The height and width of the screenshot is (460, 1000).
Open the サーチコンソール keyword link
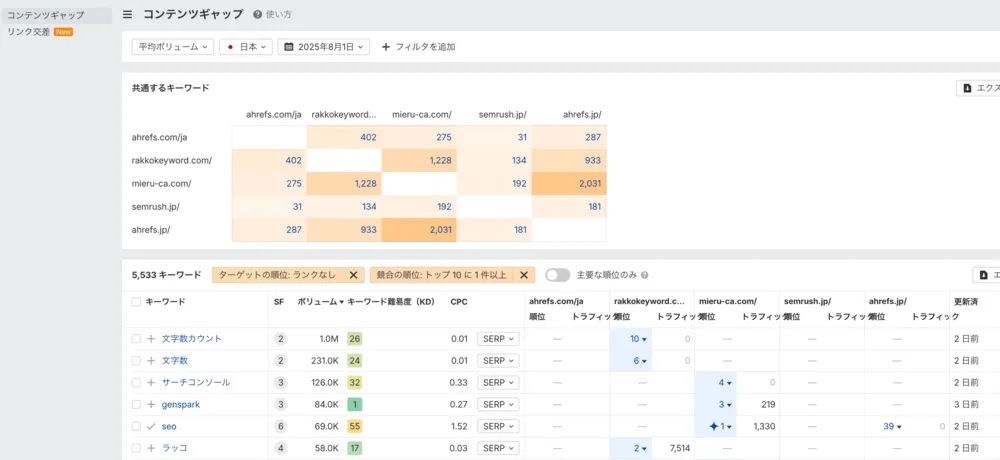(196, 382)
